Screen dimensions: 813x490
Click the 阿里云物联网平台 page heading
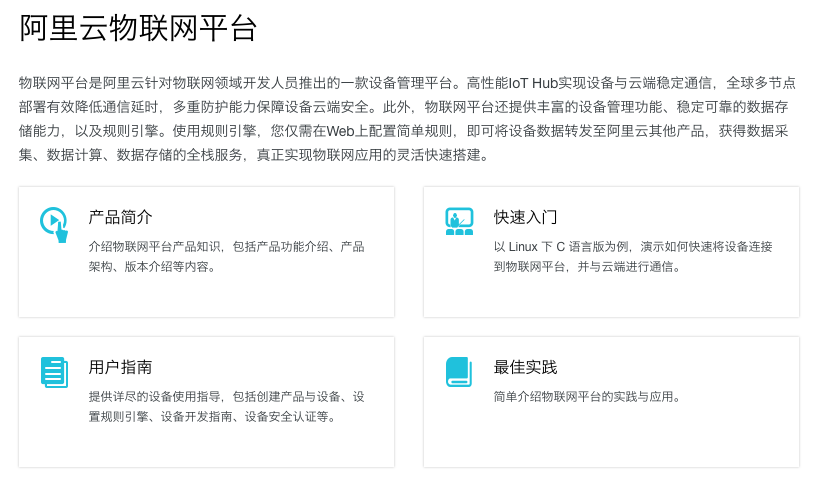138,28
